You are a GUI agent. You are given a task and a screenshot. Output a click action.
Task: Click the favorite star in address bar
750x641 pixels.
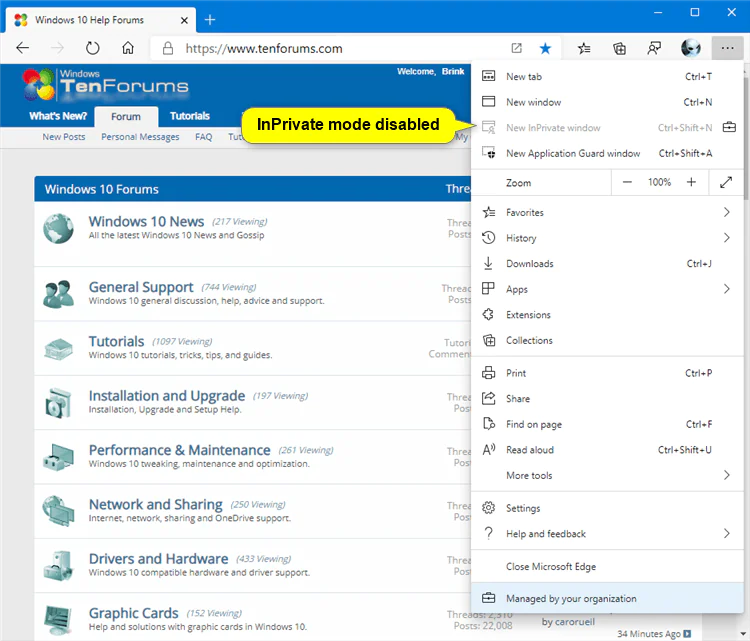click(545, 48)
